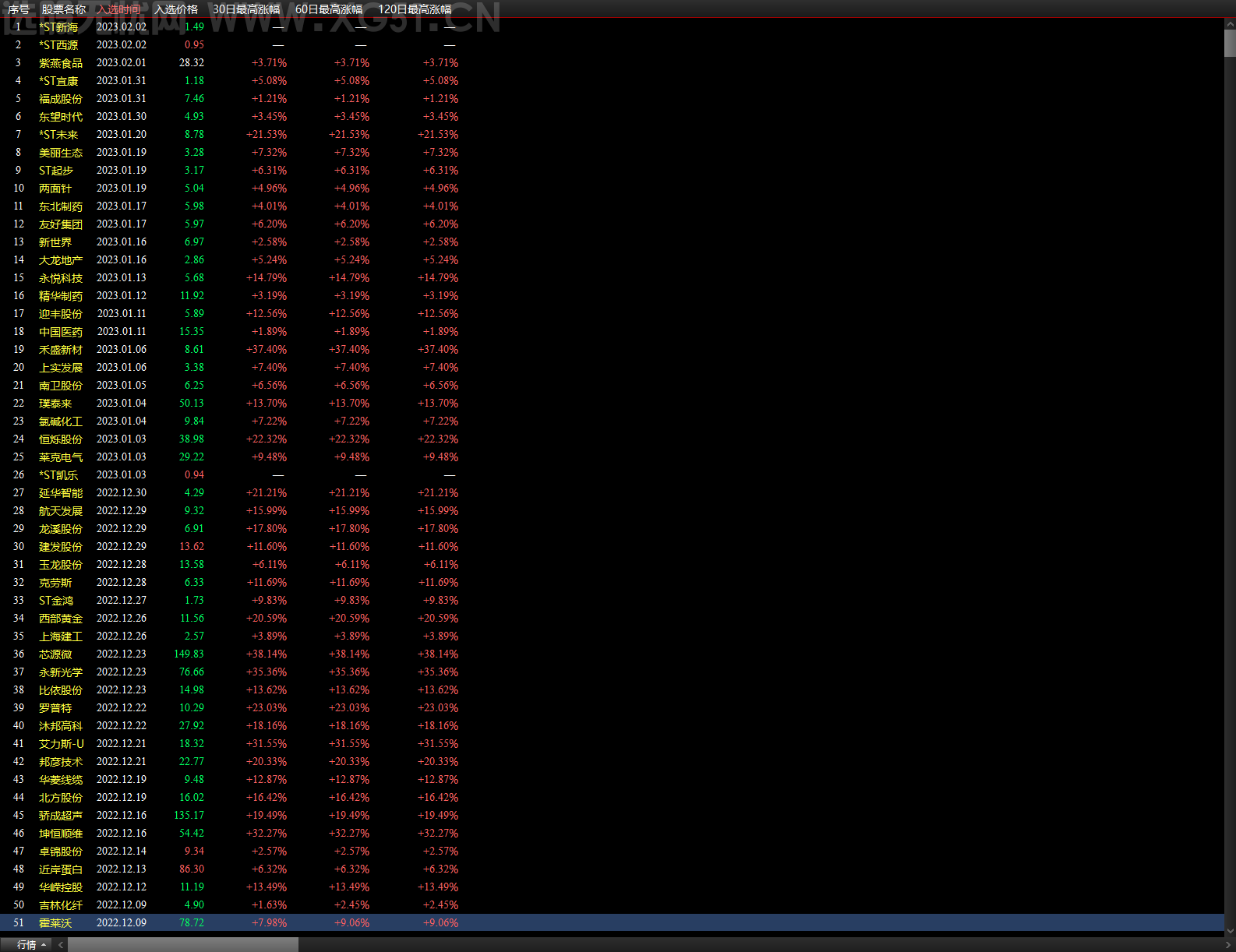Image resolution: width=1236 pixels, height=952 pixels.
Task: Select stock row 友好集团
Action: (x=612, y=224)
